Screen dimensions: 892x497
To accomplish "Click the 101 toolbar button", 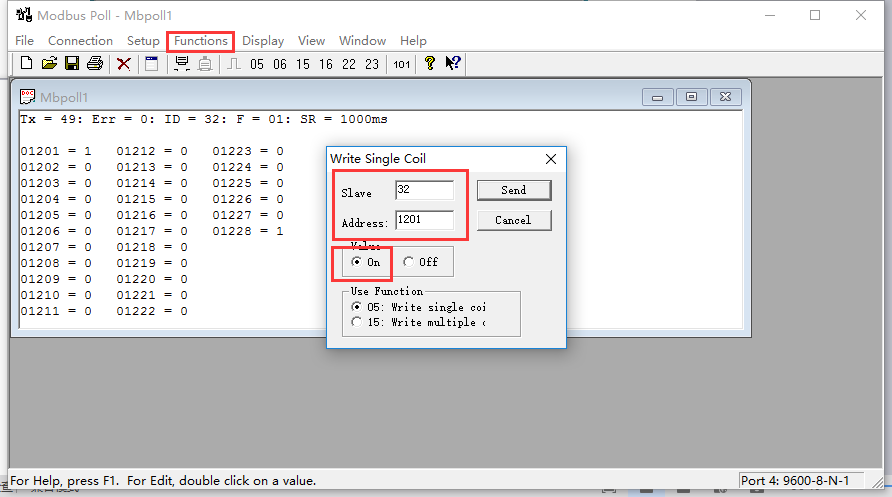I will (x=402, y=64).
